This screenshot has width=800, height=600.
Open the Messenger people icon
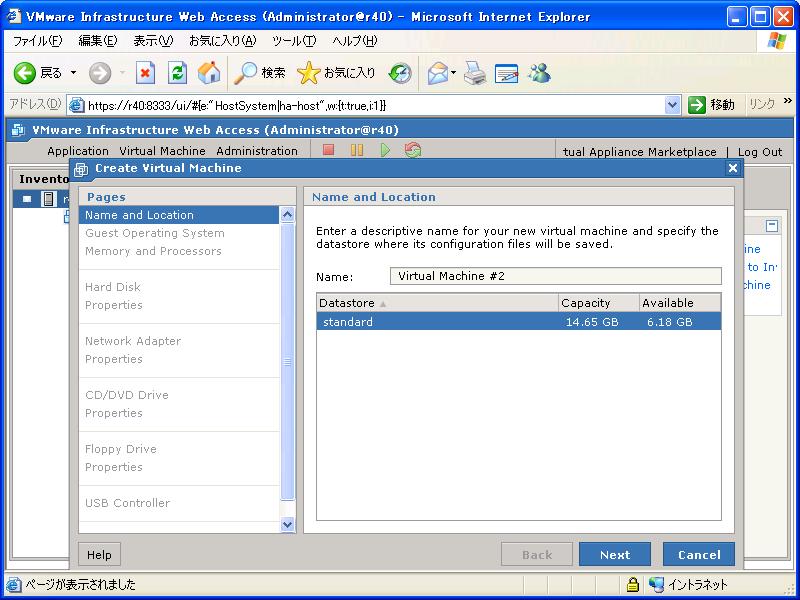click(x=539, y=73)
